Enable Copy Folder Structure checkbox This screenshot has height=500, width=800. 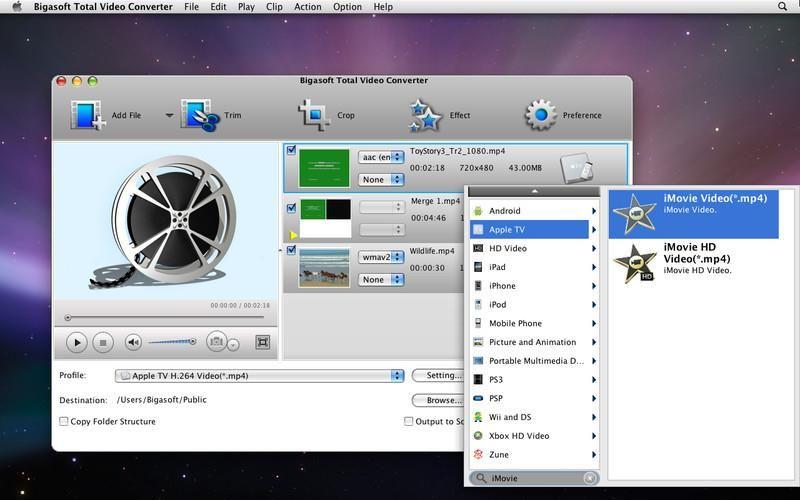(x=64, y=421)
